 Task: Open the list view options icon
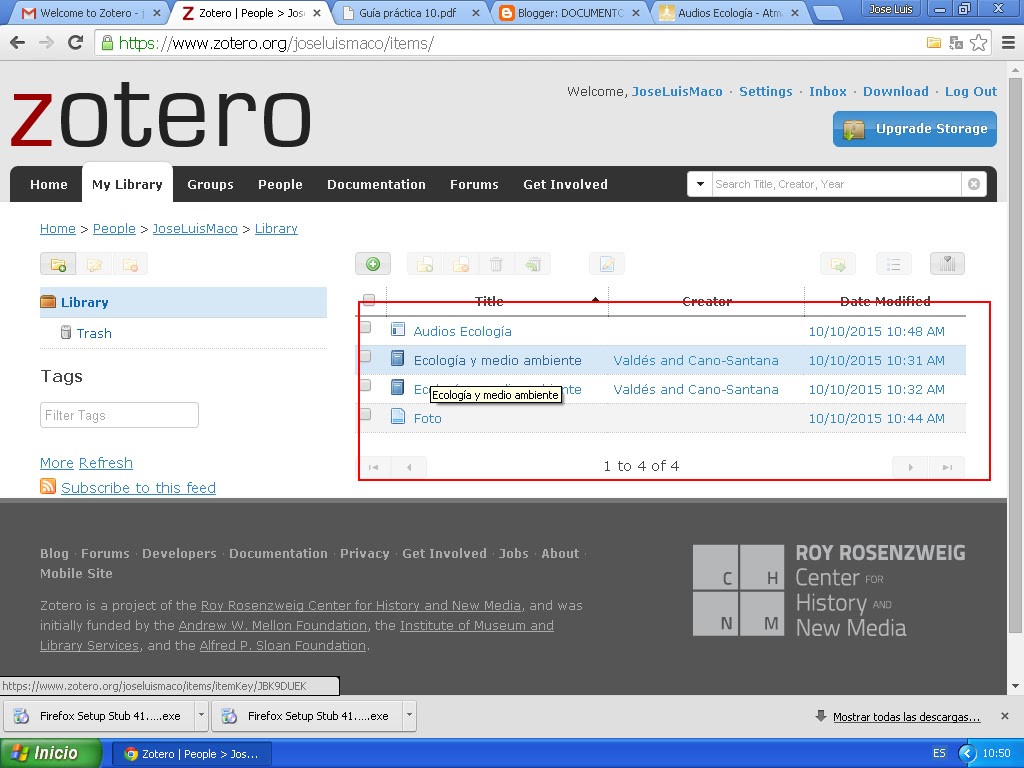point(893,263)
